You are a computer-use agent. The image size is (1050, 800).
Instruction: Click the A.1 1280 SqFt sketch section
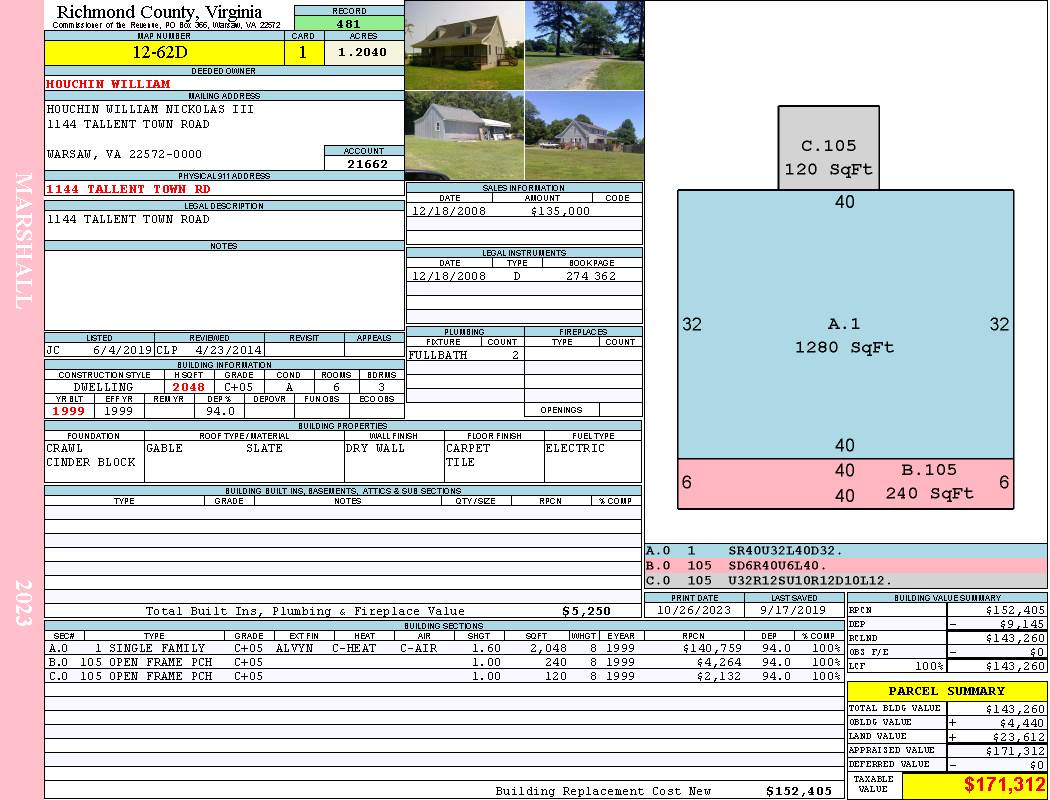click(x=845, y=325)
